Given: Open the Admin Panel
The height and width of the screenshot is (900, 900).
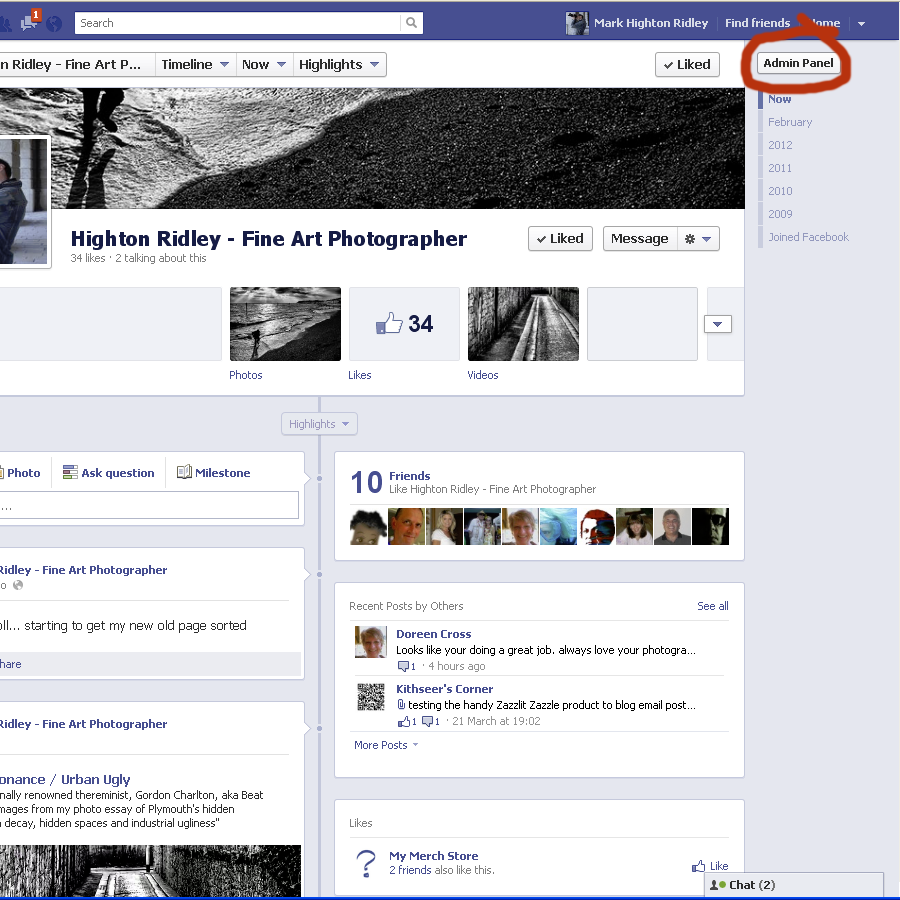Looking at the screenshot, I should click(798, 63).
